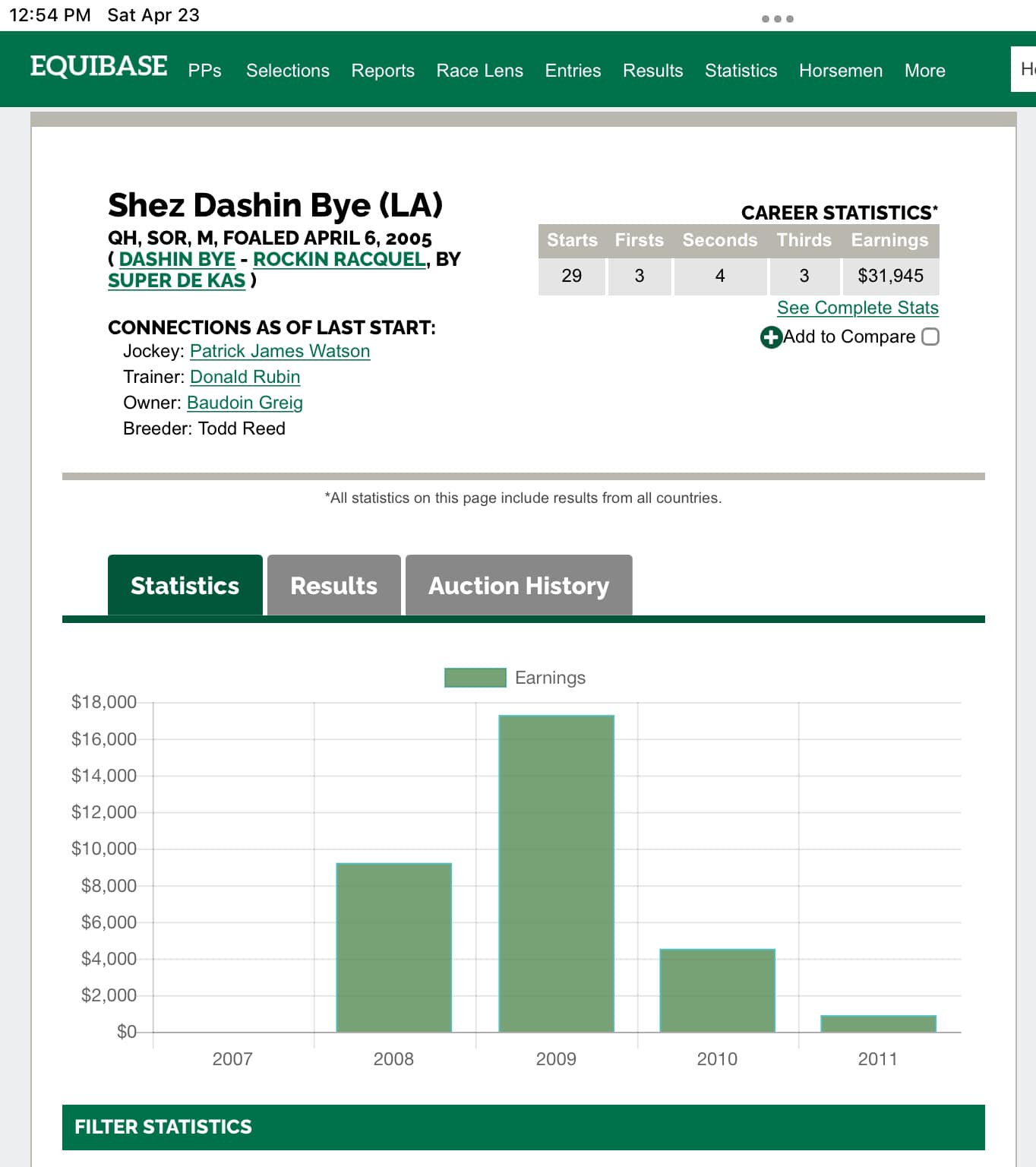Open the Race Lens menu
Viewport: 1036px width, 1167px height.
479,71
